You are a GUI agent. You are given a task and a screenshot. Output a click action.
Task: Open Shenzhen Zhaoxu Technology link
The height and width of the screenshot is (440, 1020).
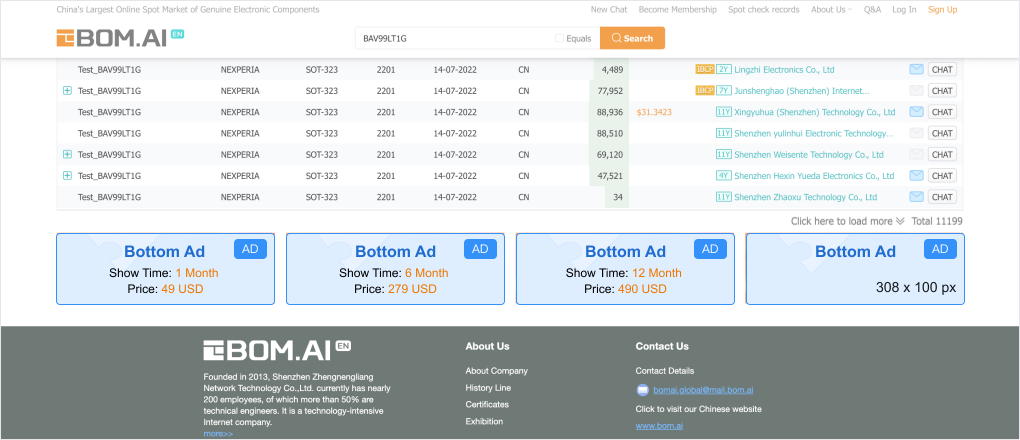pos(806,197)
